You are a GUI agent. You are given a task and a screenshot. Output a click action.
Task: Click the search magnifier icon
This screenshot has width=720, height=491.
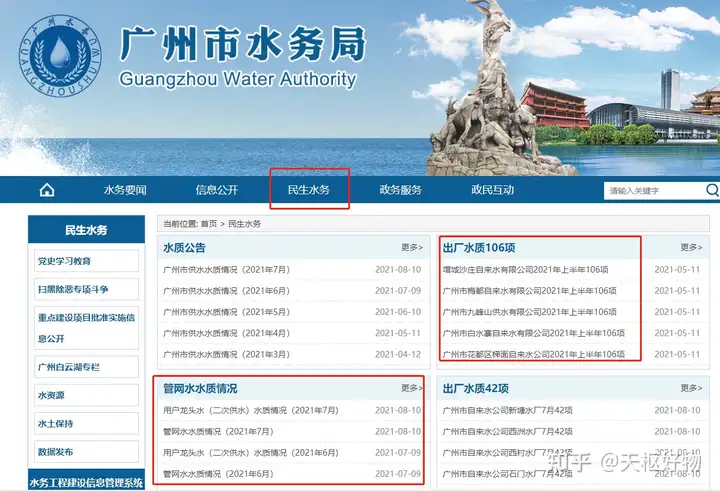[x=712, y=190]
